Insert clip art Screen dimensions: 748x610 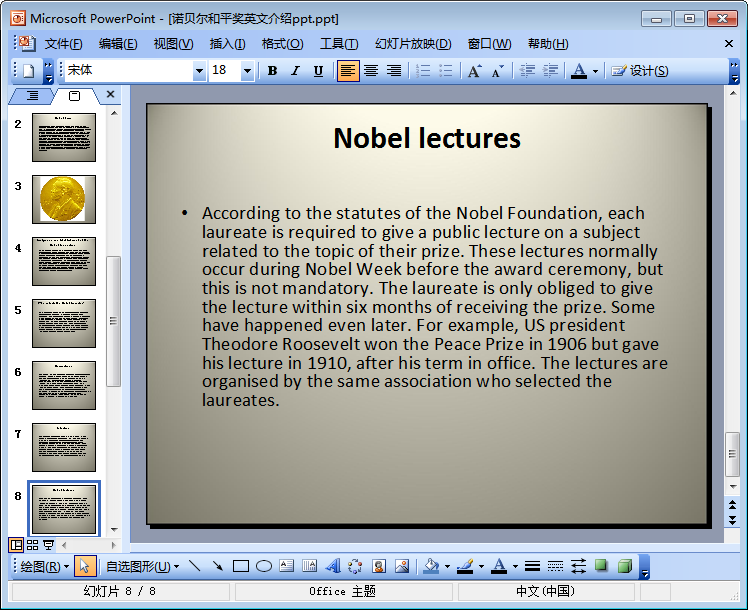379,566
